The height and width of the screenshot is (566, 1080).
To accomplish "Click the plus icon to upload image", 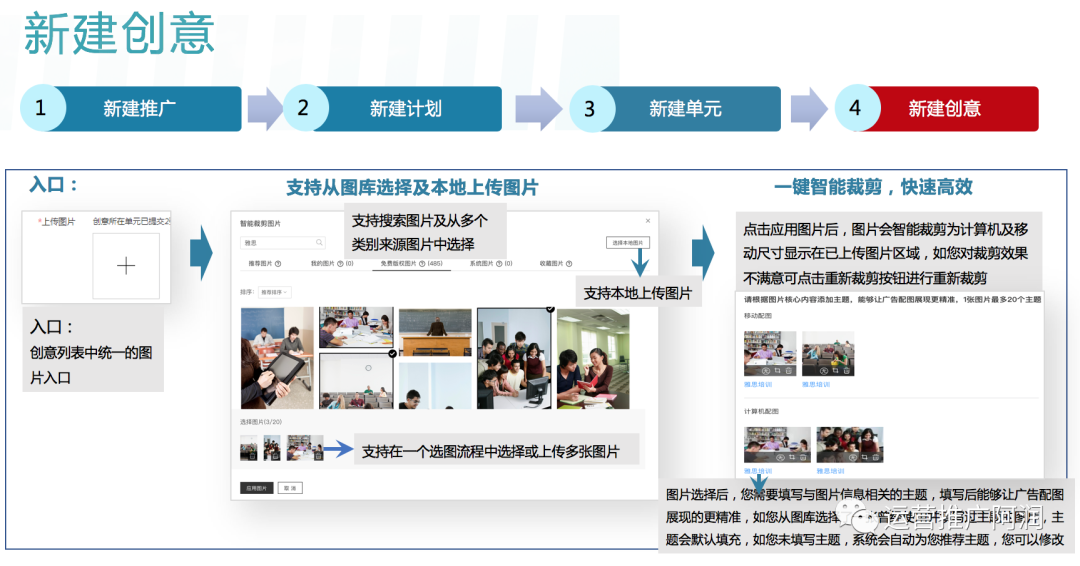I will coord(126,266).
